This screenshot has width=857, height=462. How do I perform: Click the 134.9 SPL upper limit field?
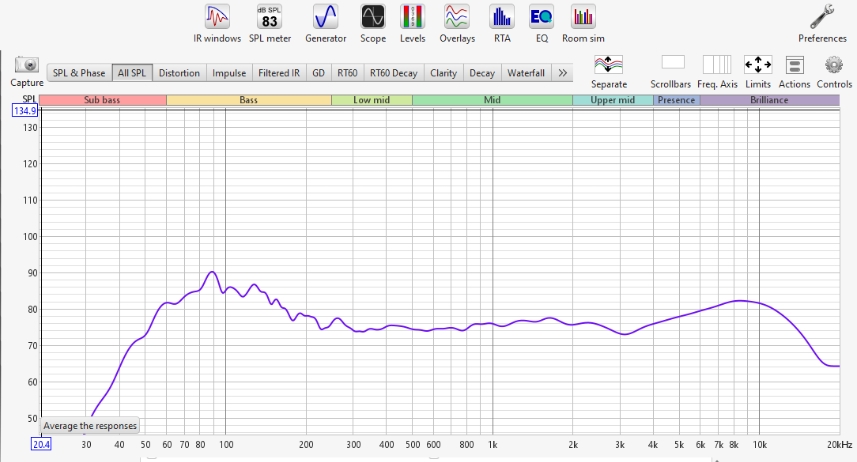click(24, 111)
